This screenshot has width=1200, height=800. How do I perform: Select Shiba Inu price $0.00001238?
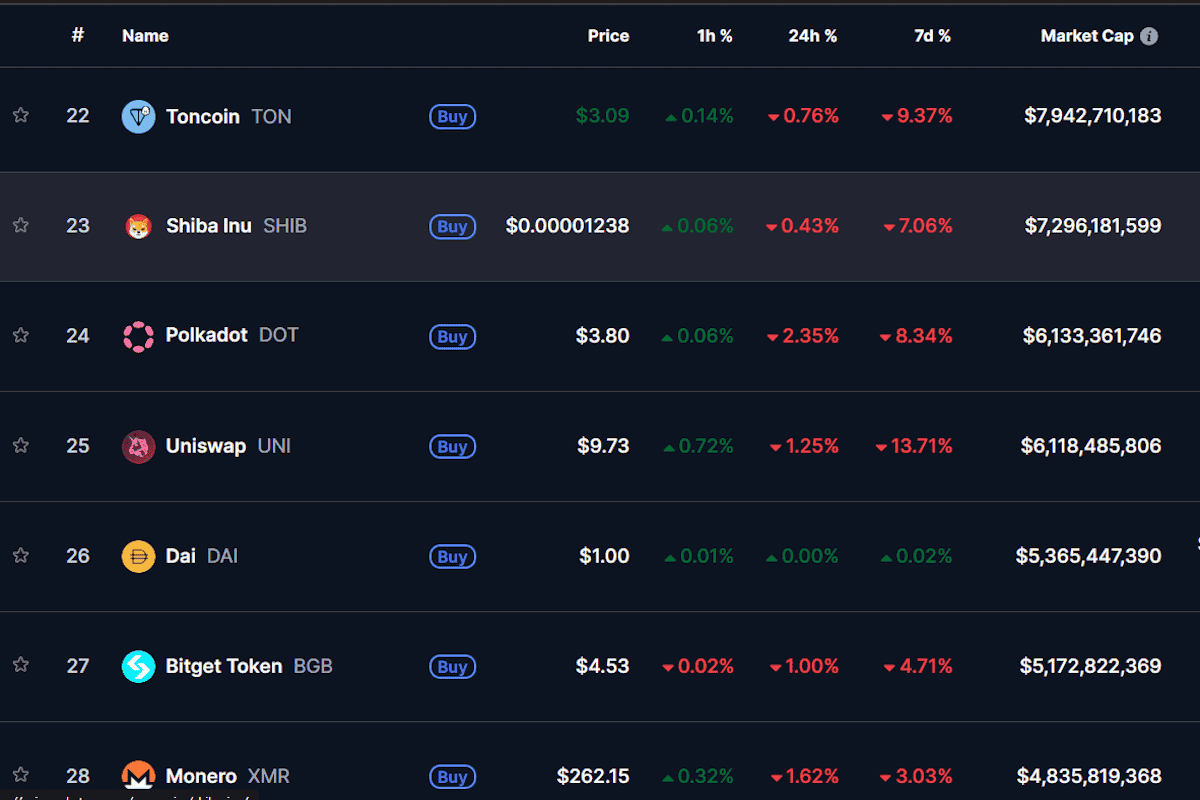(x=568, y=226)
